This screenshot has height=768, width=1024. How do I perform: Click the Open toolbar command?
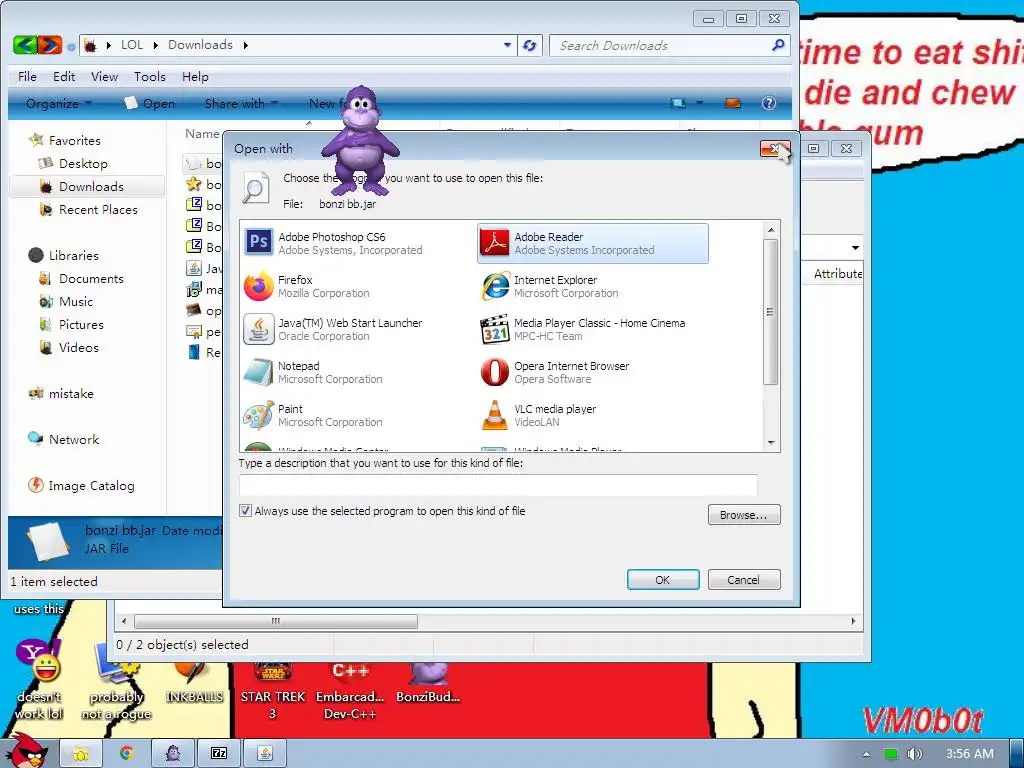coord(150,103)
